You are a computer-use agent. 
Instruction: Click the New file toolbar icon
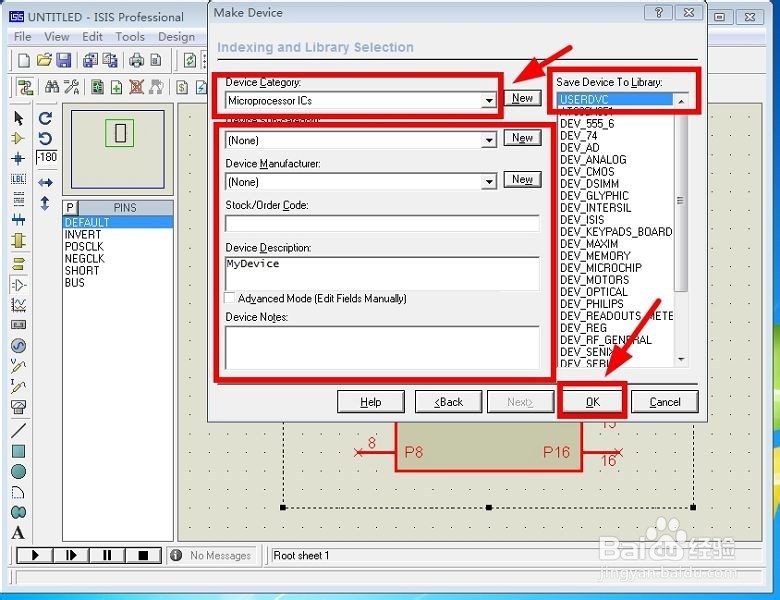pos(23,60)
